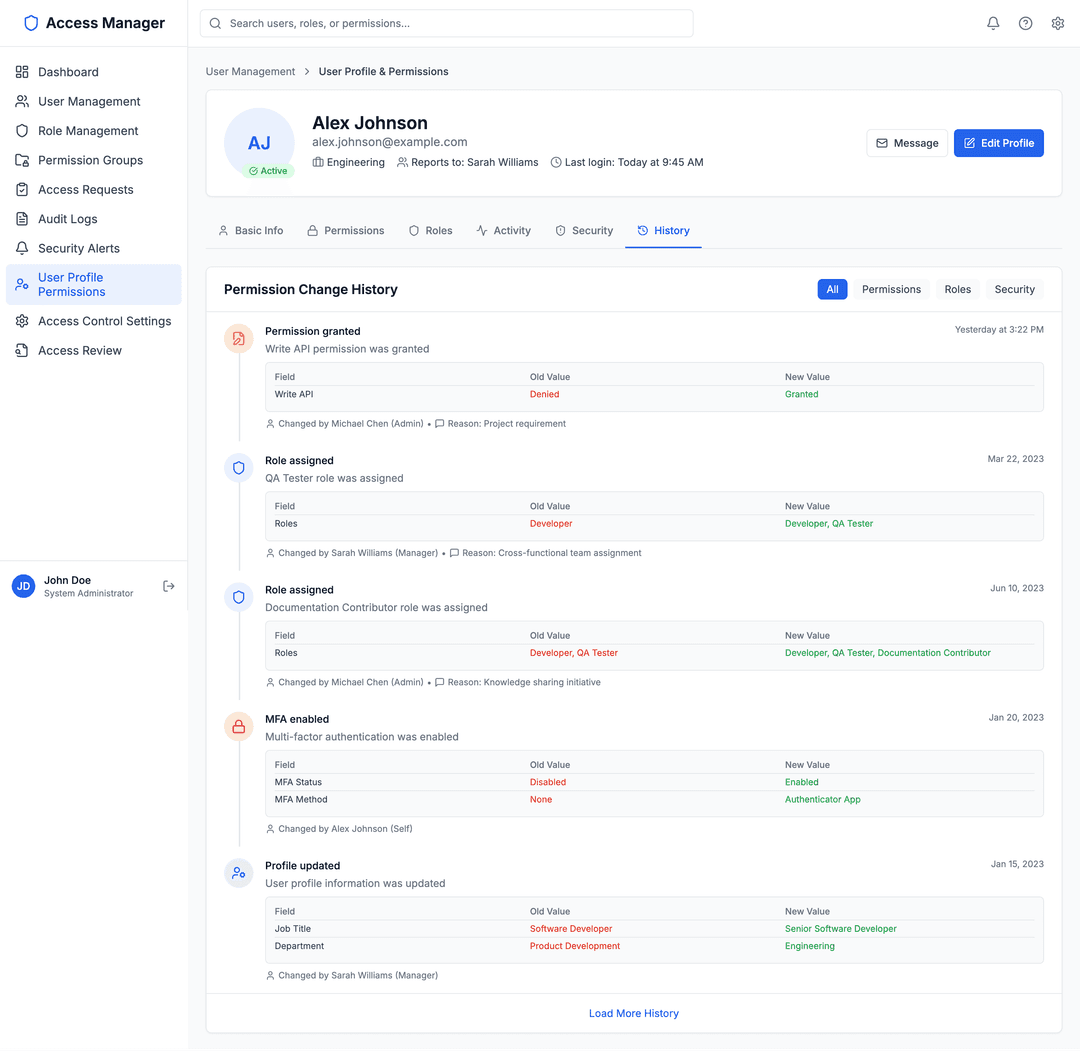Click Load More History
Screen dimensions: 1080x1051
coord(633,1013)
